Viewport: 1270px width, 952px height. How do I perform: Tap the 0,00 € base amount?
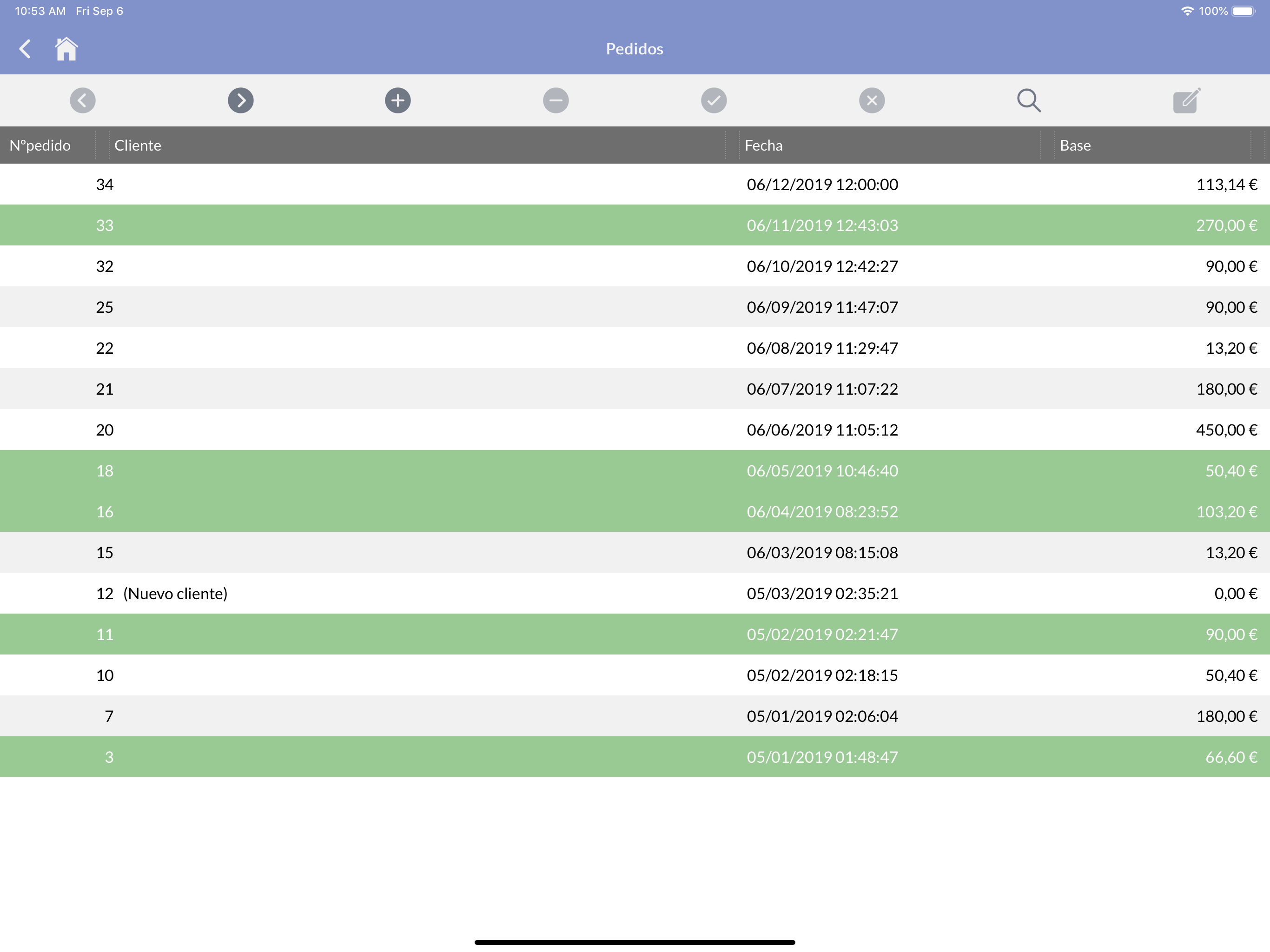1236,593
